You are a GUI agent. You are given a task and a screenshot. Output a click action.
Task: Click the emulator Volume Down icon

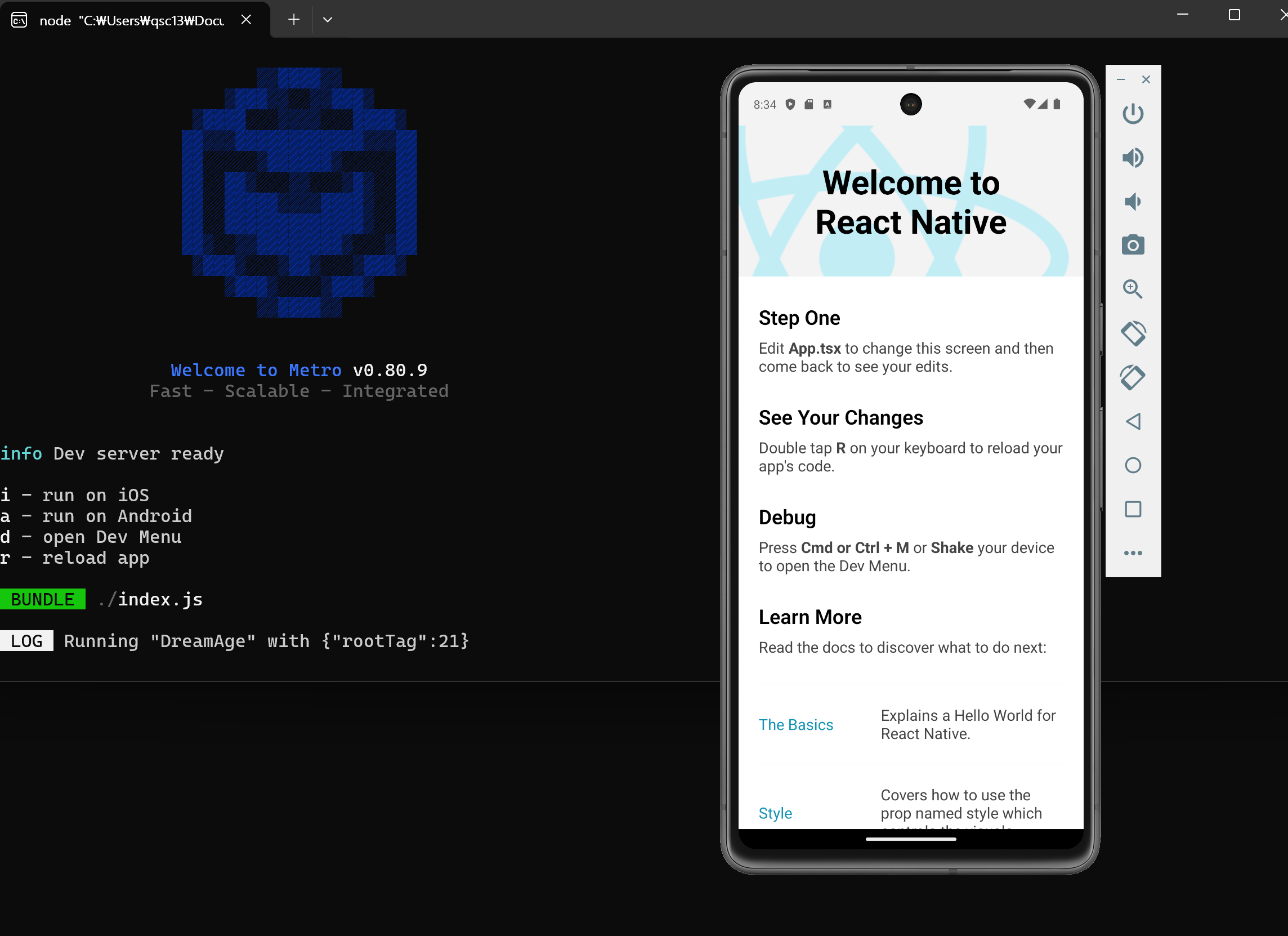1133,201
